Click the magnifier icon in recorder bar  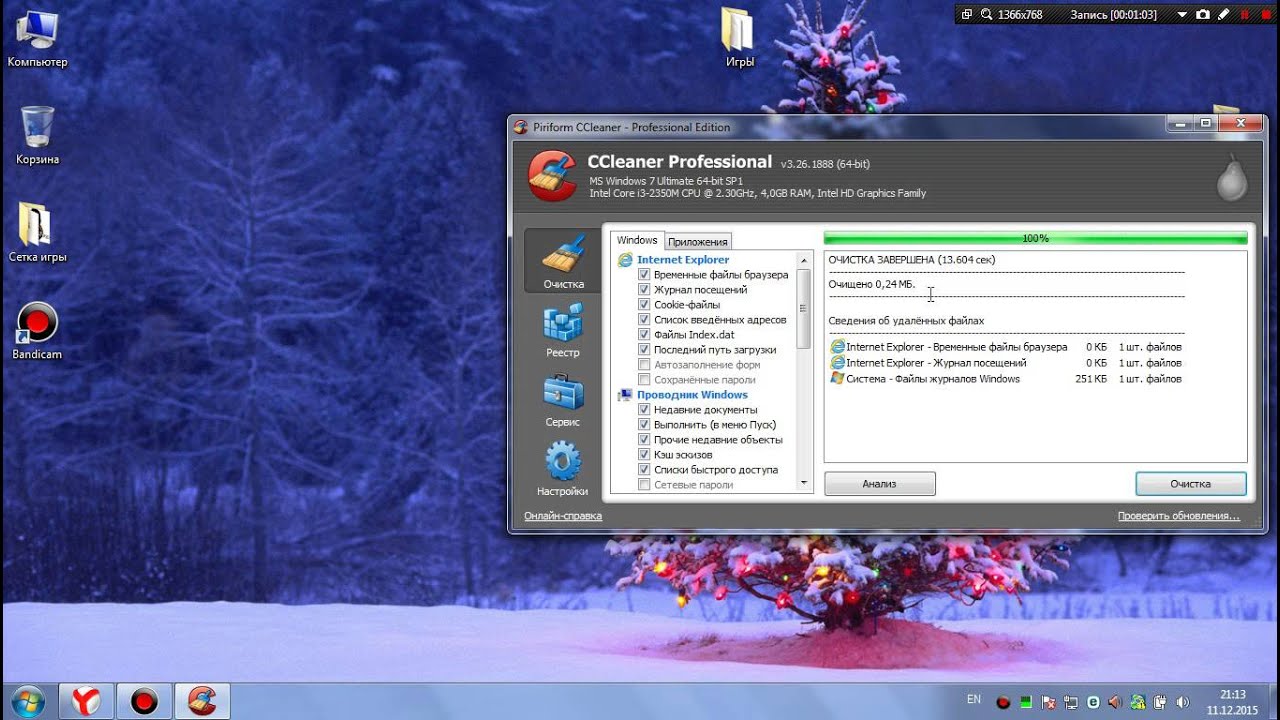coord(986,14)
